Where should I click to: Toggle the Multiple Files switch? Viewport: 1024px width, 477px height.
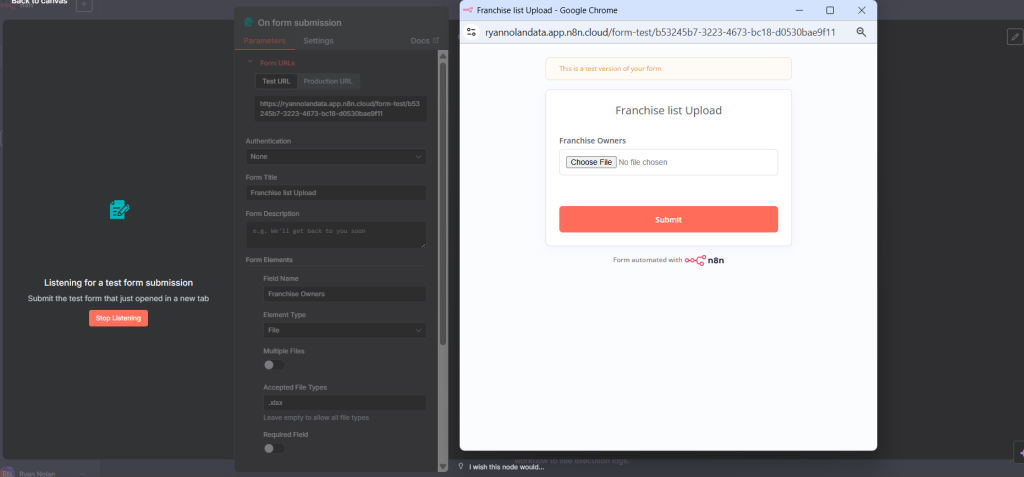[274, 365]
